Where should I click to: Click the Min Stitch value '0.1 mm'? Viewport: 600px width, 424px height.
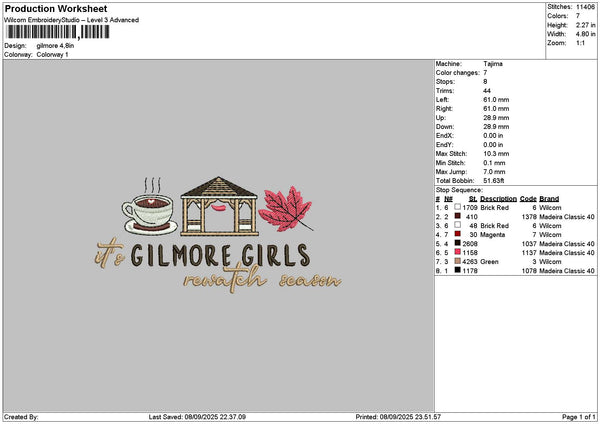point(494,163)
